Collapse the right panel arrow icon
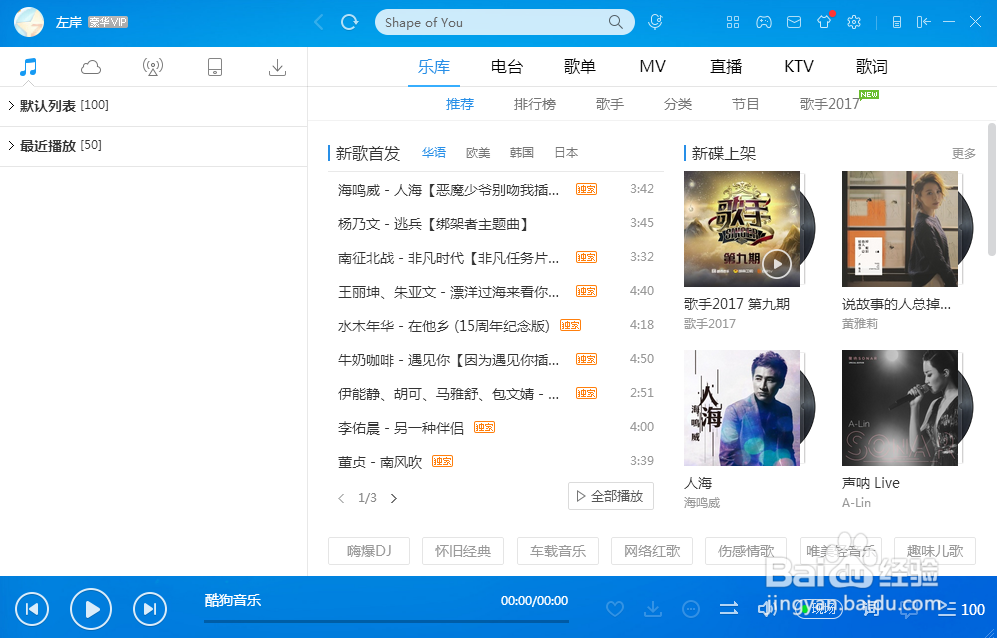 point(923,22)
